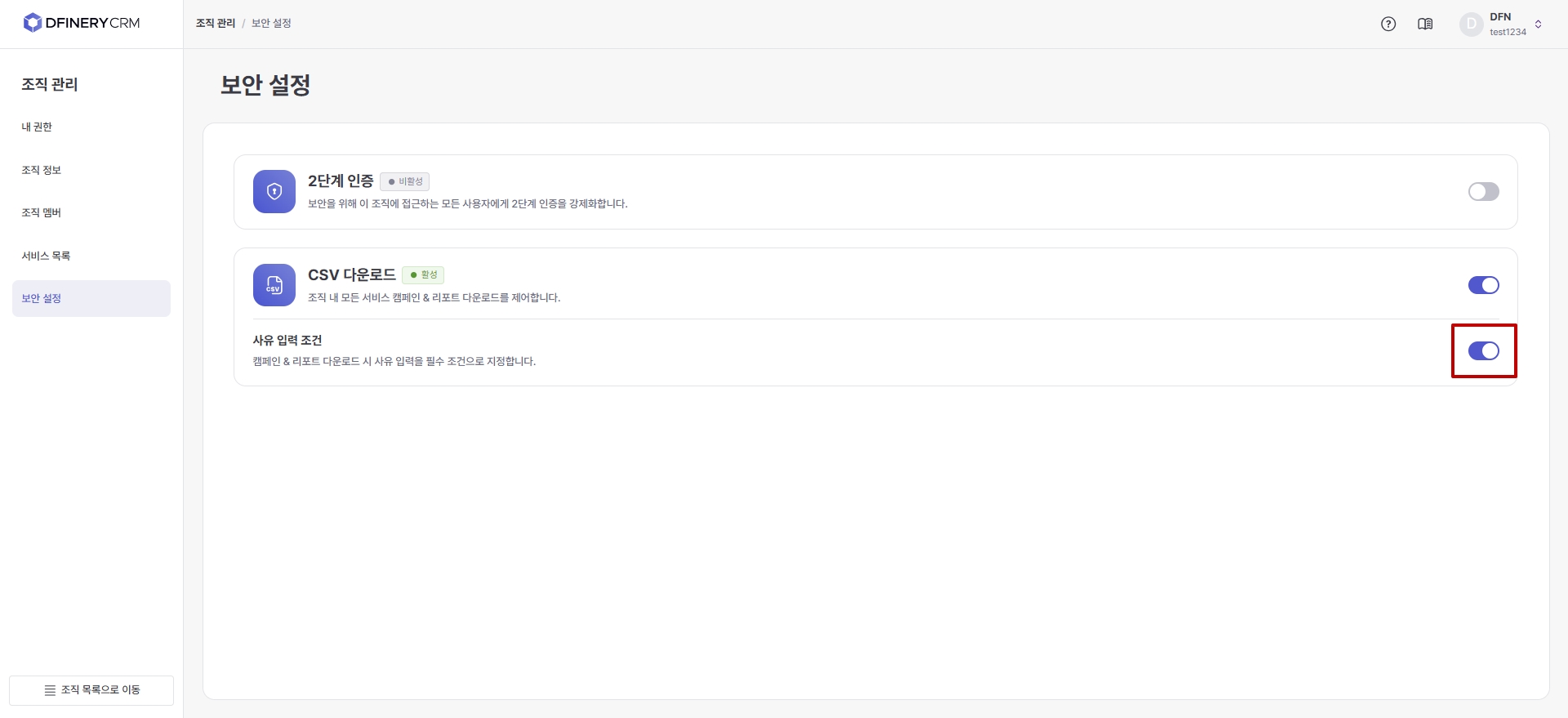Click the 비활성 status badge

[x=405, y=181]
